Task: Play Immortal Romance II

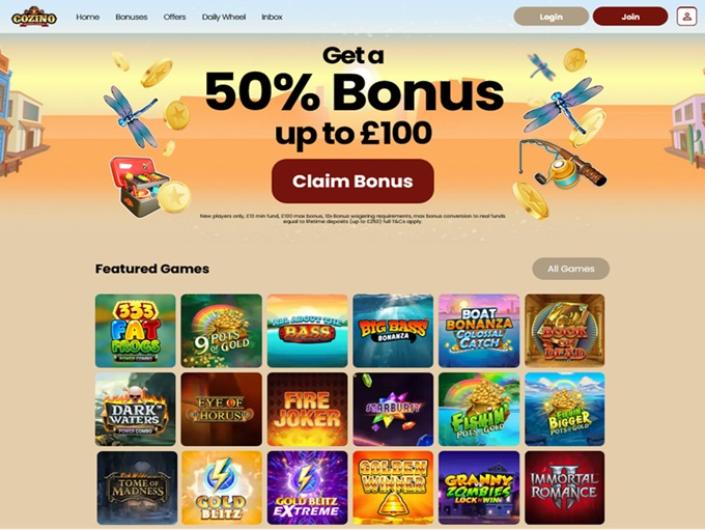Action: click(x=565, y=488)
